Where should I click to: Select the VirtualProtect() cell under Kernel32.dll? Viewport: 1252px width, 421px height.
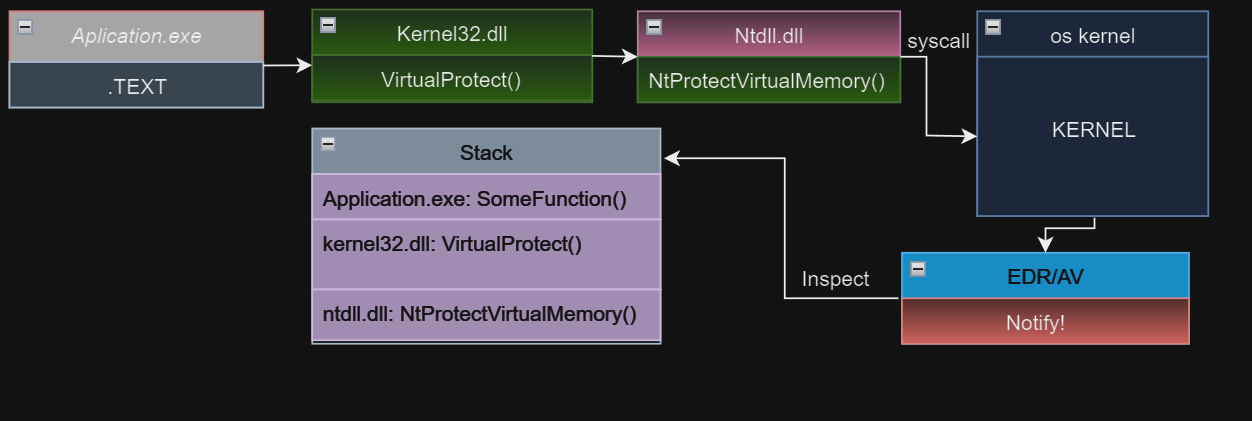point(451,80)
